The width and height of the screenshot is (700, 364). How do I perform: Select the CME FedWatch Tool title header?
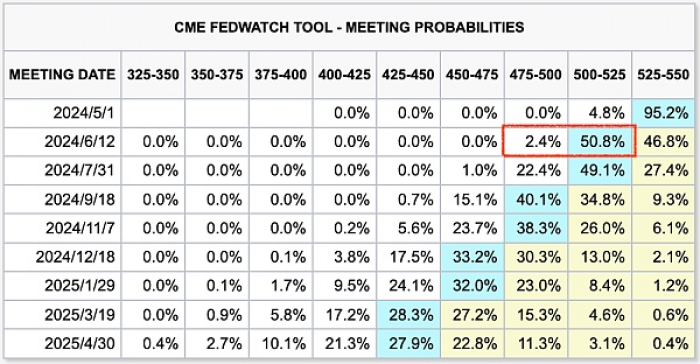pos(350,27)
